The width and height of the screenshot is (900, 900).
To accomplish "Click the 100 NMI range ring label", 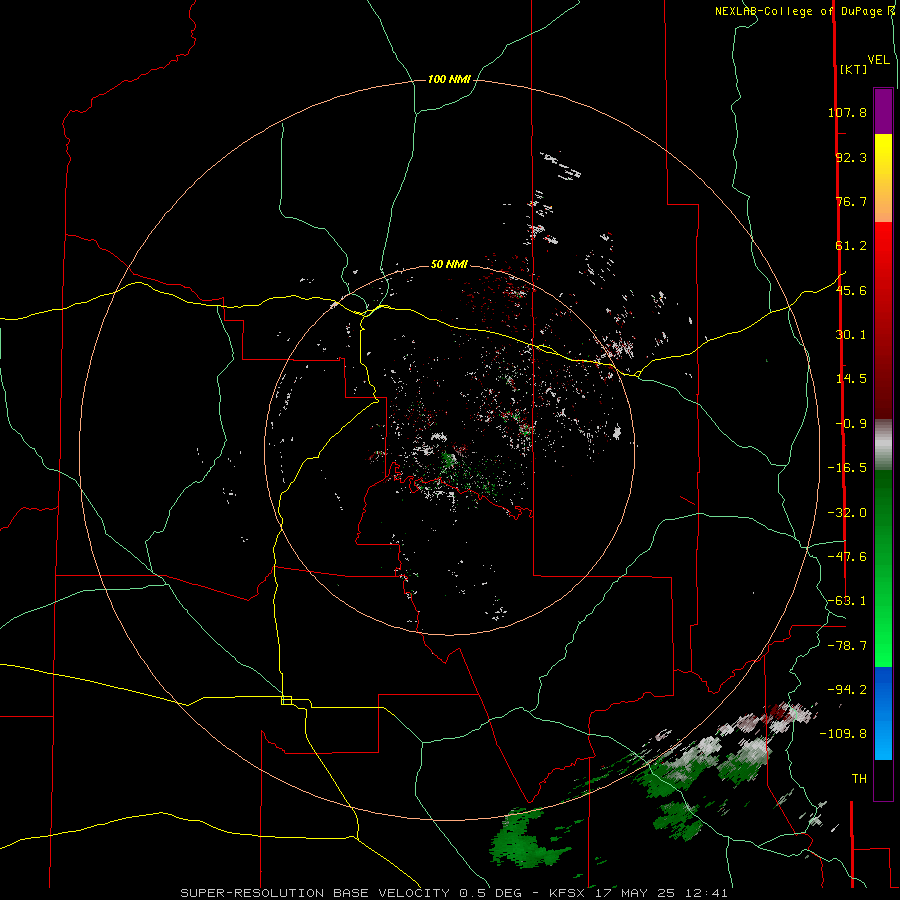I will click(x=449, y=79).
